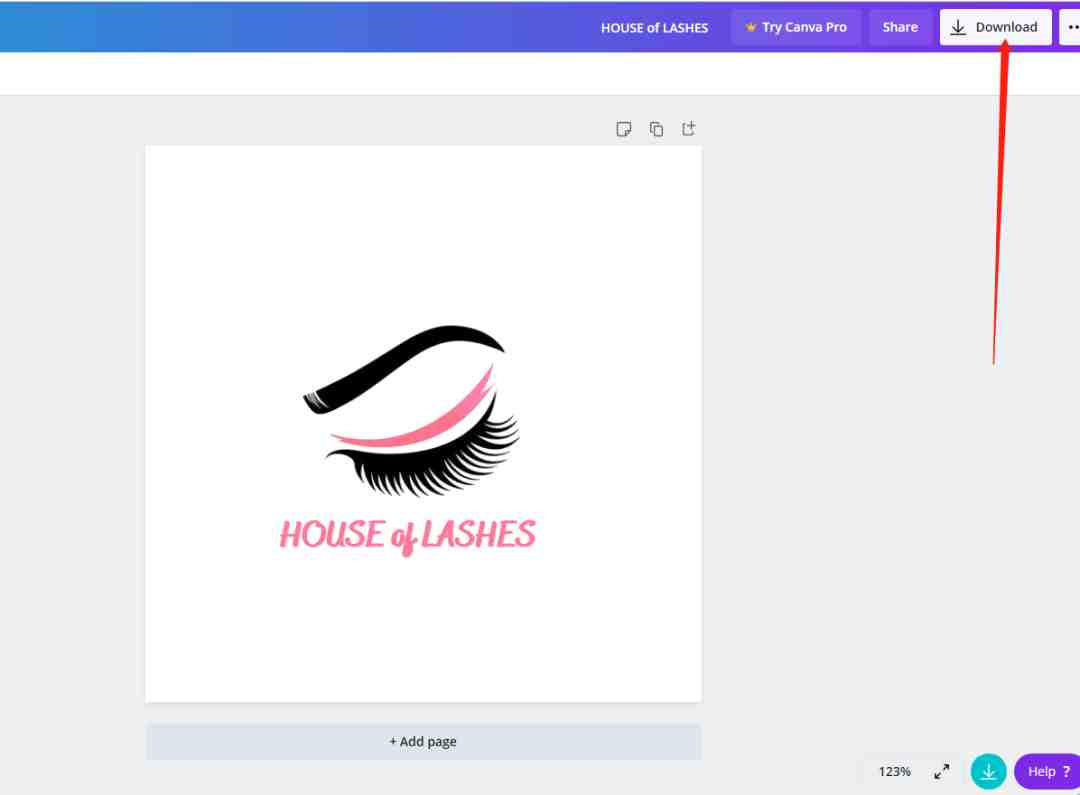Open the three-dot more options menu
Viewport: 1080px width, 795px height.
tap(1070, 28)
